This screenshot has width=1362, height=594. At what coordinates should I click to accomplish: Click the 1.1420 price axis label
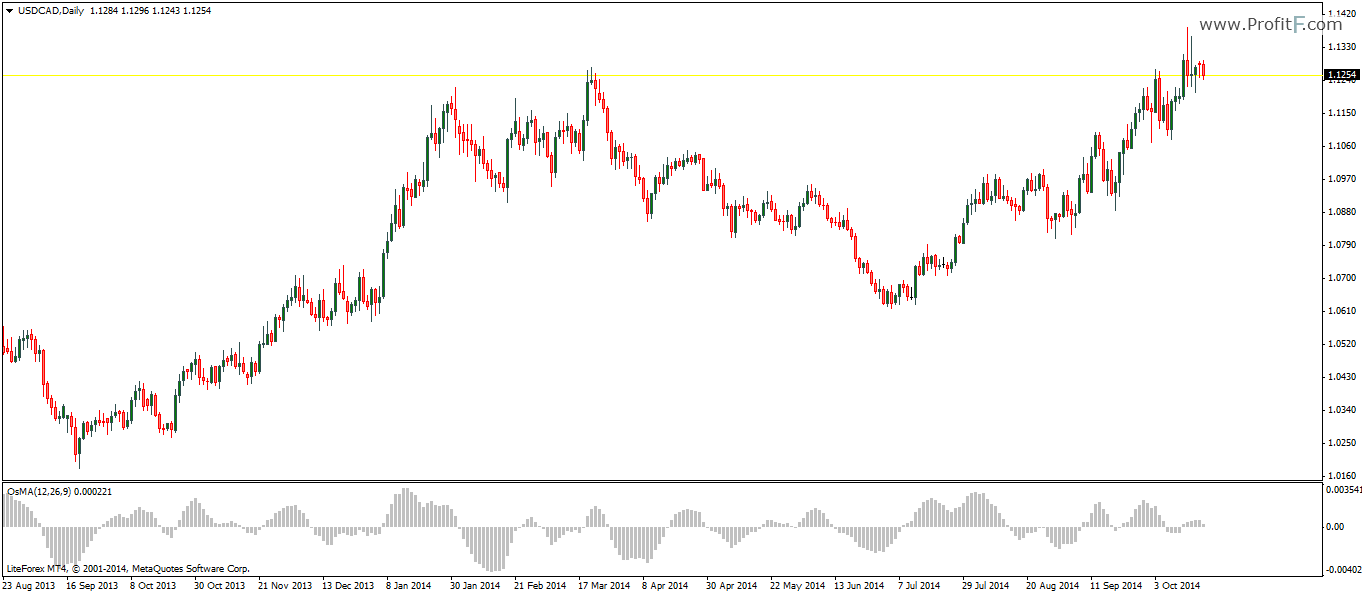pyautogui.click(x=1341, y=14)
